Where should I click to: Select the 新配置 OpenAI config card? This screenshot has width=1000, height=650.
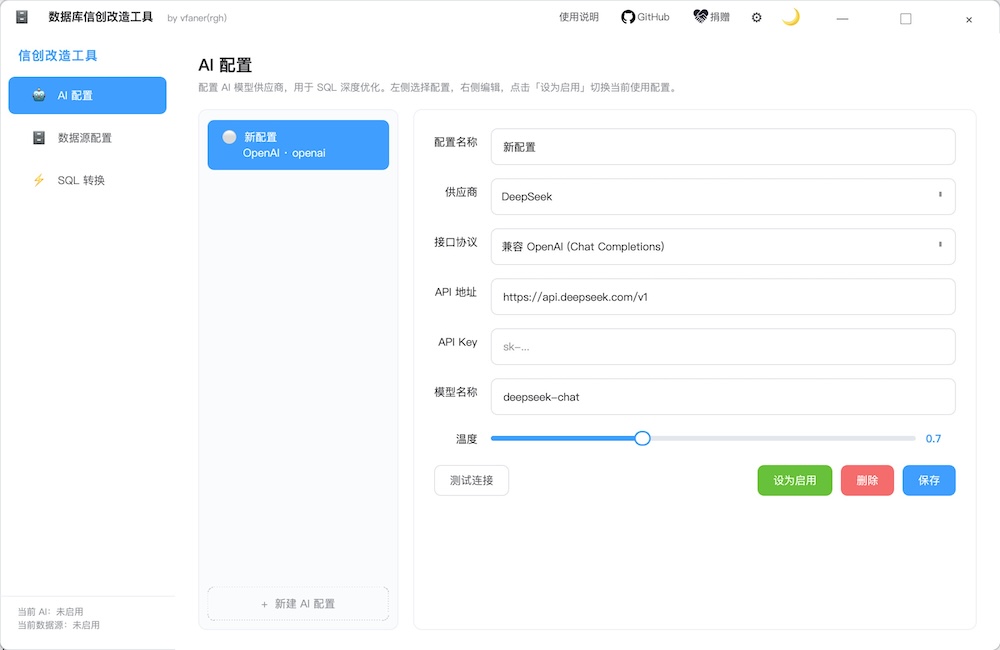298,145
